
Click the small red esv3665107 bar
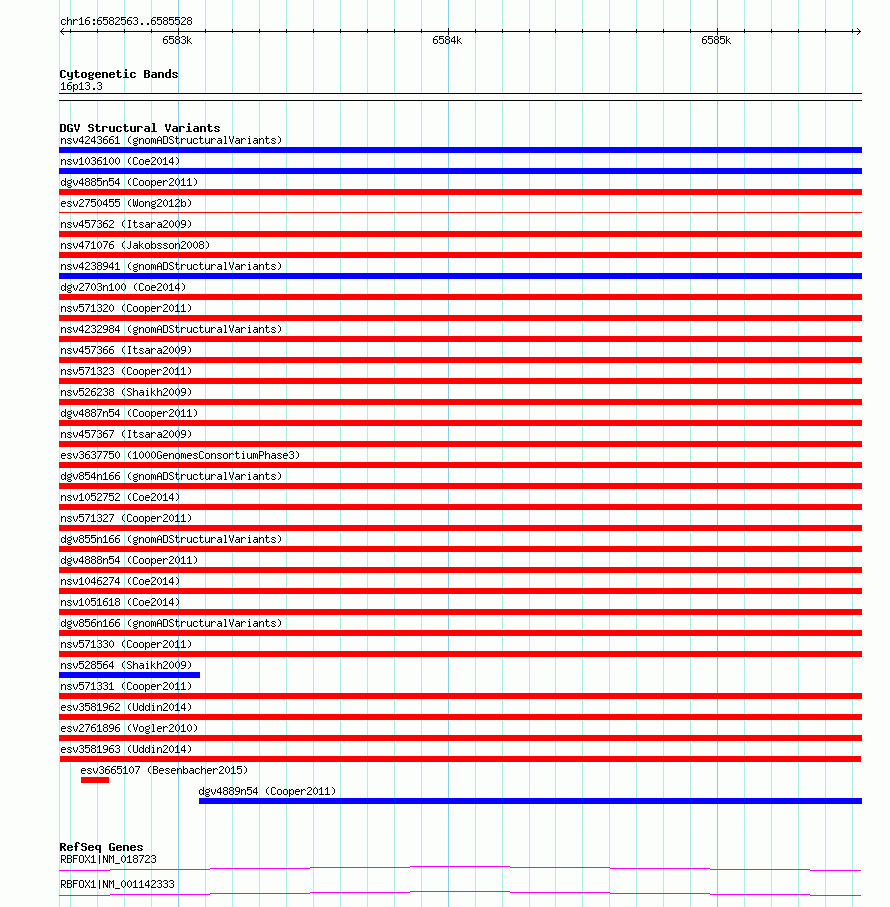(x=95, y=780)
